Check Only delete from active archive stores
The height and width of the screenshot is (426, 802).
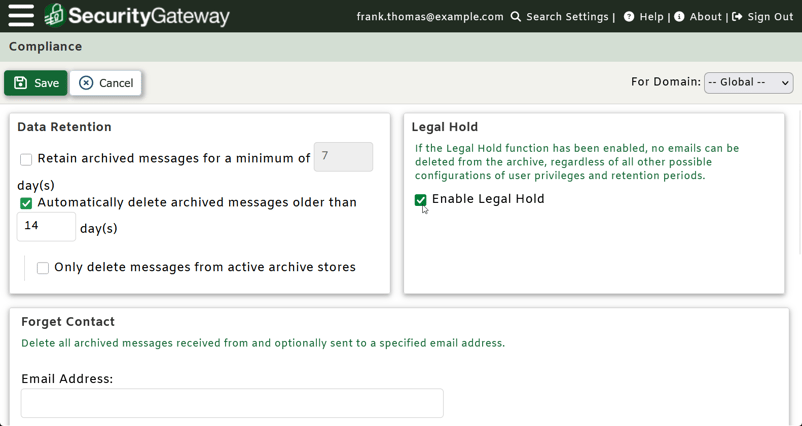43,268
